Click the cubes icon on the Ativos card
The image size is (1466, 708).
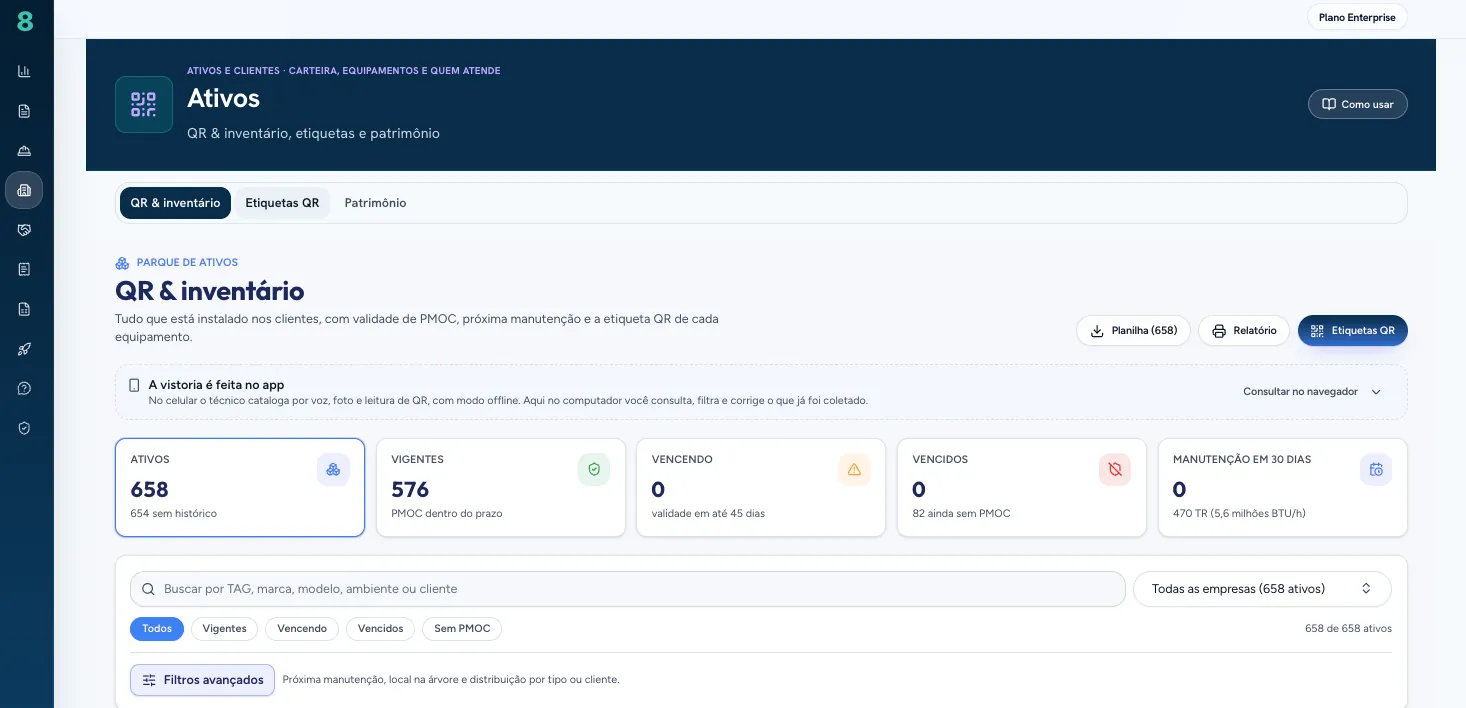[334, 470]
